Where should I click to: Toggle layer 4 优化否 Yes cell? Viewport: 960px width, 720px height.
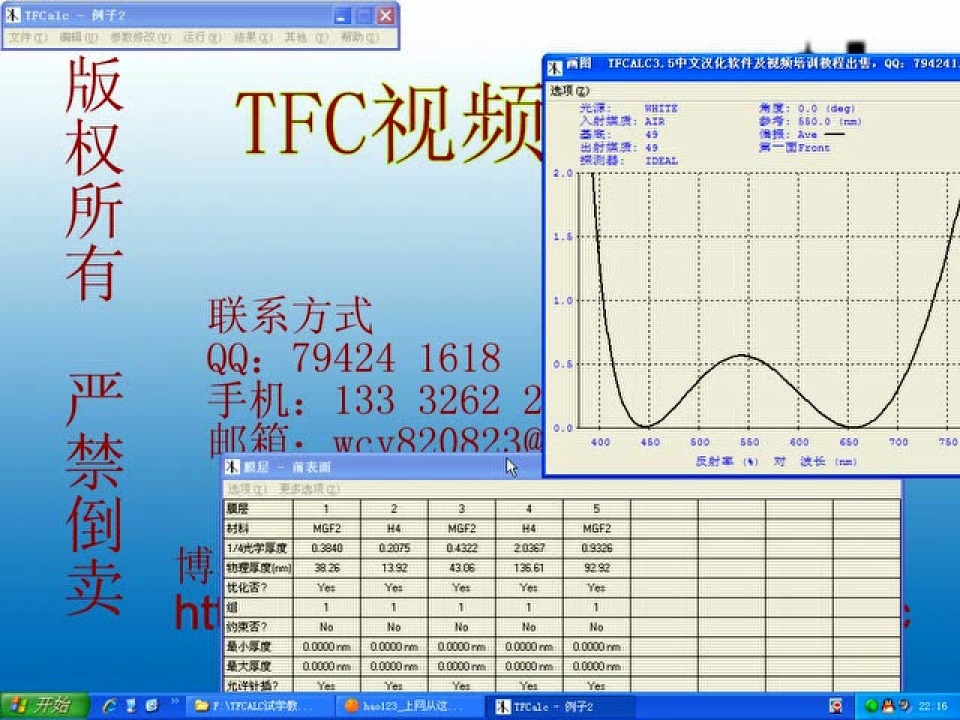529,587
